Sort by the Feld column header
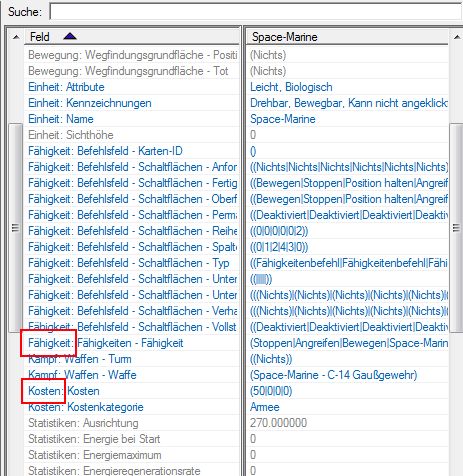463x476 pixels. pyautogui.click(x=132, y=36)
